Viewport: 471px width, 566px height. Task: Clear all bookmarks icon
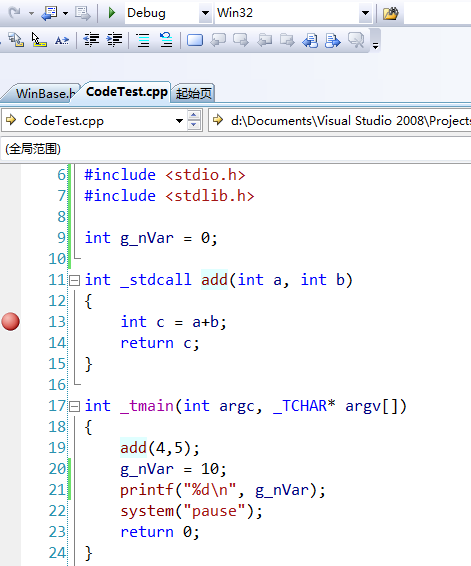click(x=356, y=40)
